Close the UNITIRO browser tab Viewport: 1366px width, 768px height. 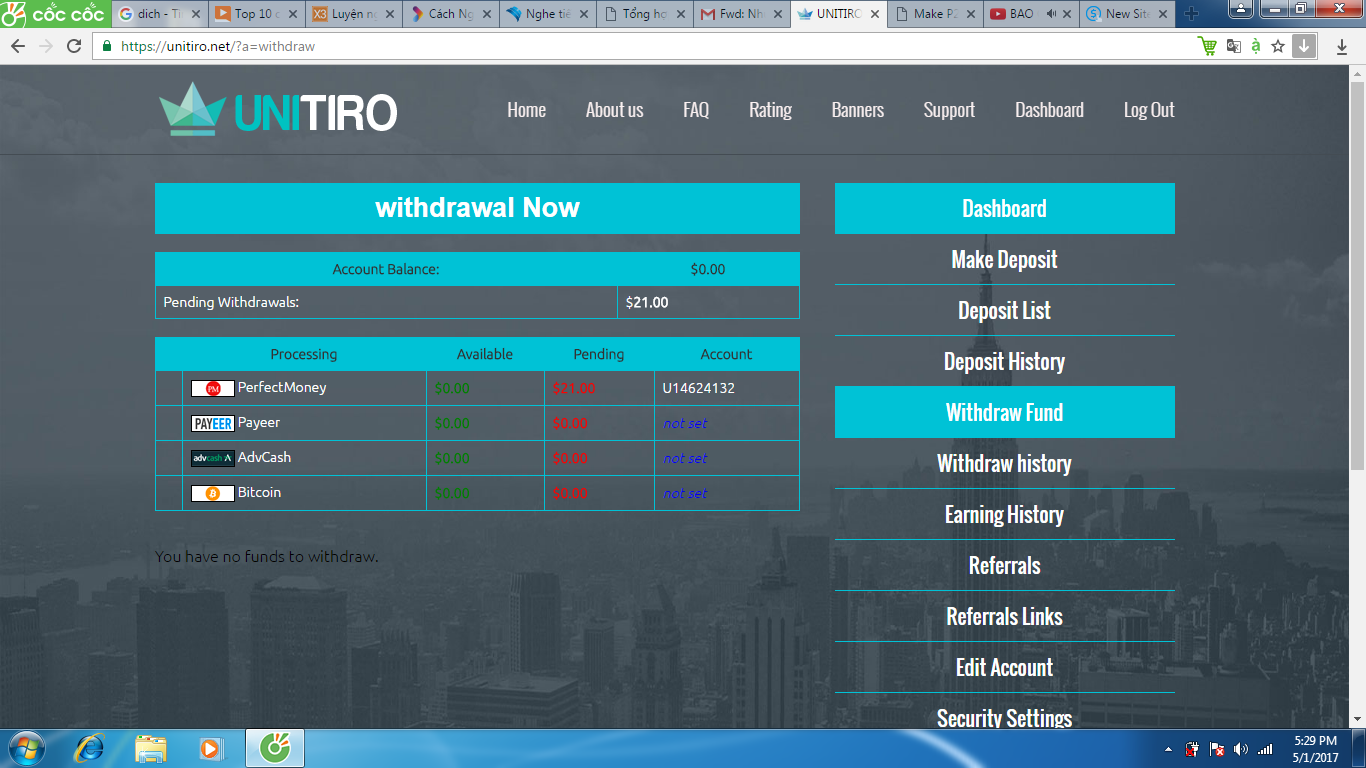tap(873, 15)
